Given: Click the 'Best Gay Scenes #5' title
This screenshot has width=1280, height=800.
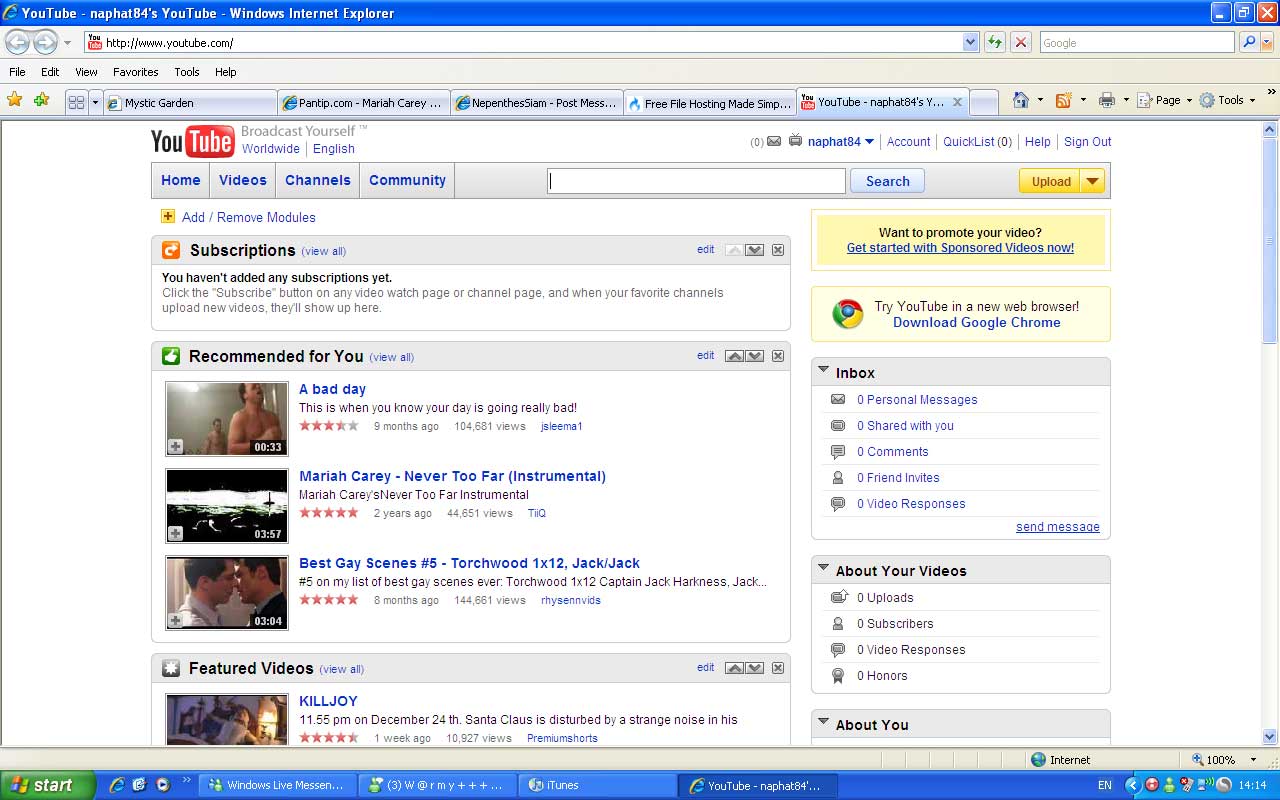Looking at the screenshot, I should pyautogui.click(x=469, y=563).
